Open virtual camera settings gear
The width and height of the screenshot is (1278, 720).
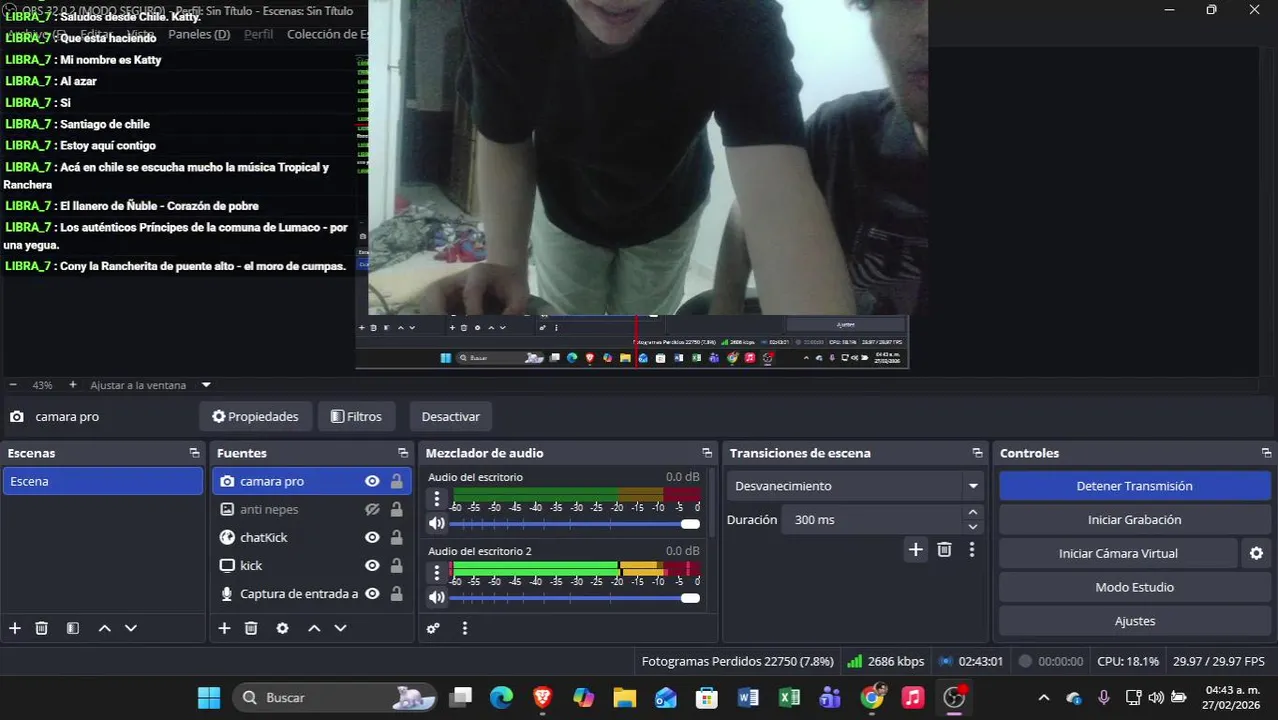tap(1257, 553)
